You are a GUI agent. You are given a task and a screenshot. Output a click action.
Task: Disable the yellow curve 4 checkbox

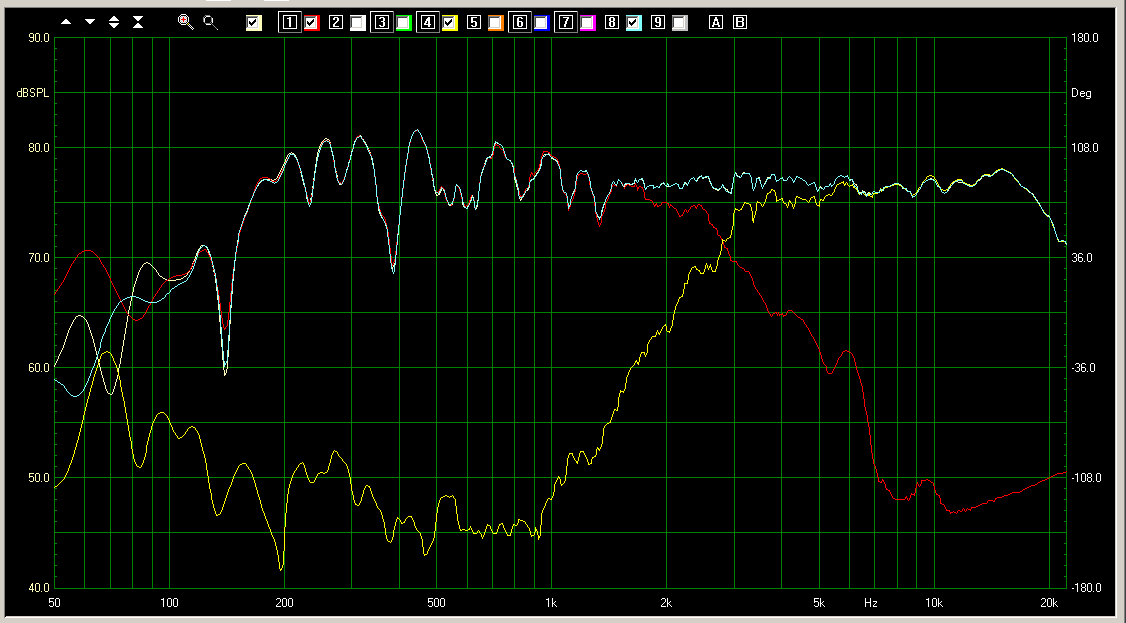tap(450, 22)
